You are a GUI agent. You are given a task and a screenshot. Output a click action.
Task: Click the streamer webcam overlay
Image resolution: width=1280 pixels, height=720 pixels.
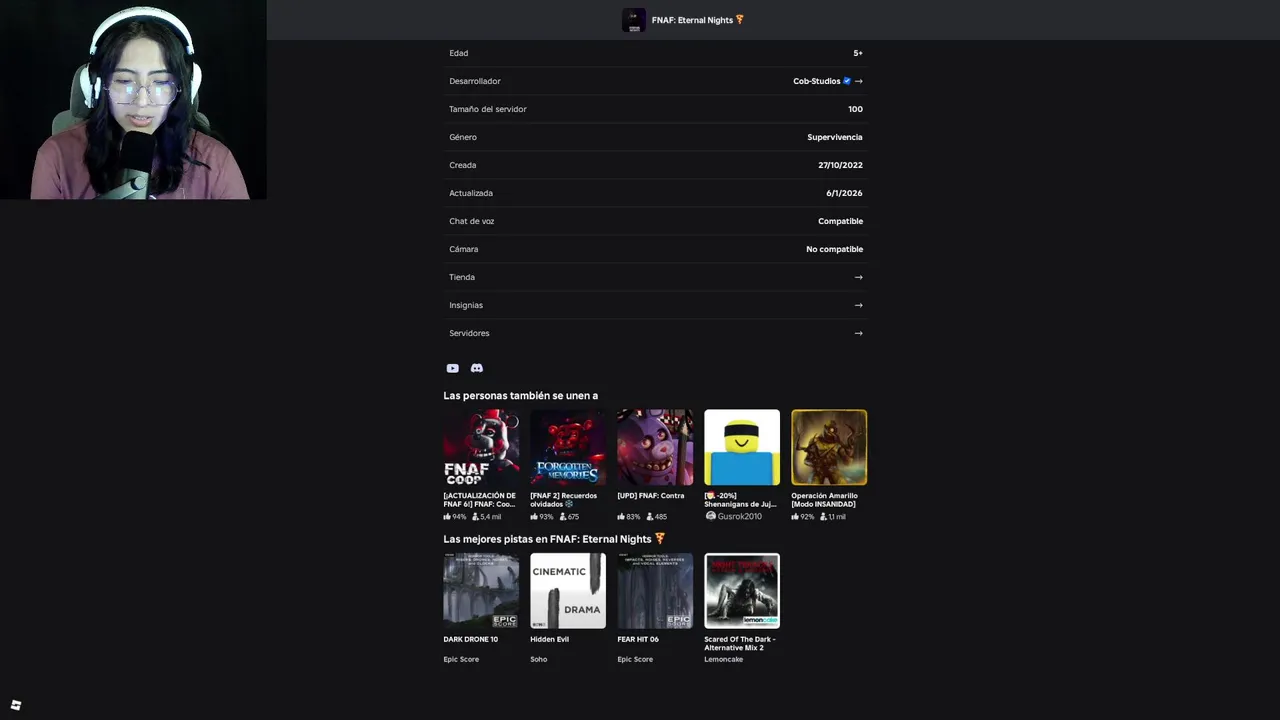pos(133,100)
